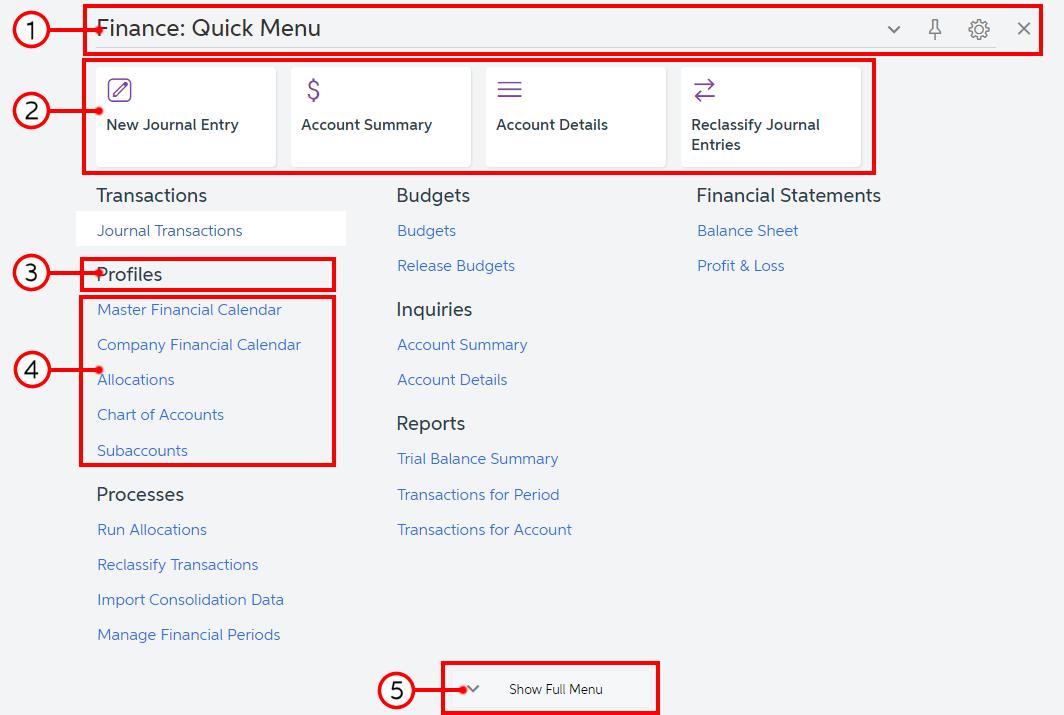Open Release Budgets link

tap(456, 266)
